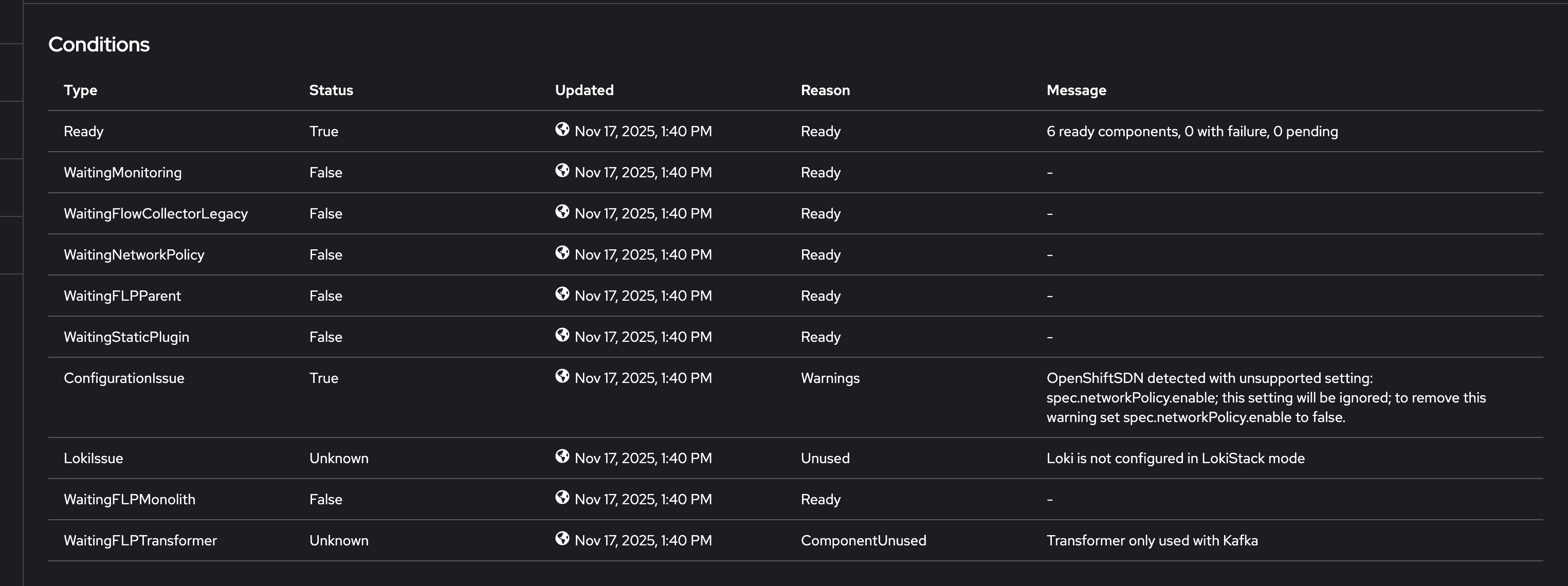Click the OpenShiftSDN warning message text

1266,397
